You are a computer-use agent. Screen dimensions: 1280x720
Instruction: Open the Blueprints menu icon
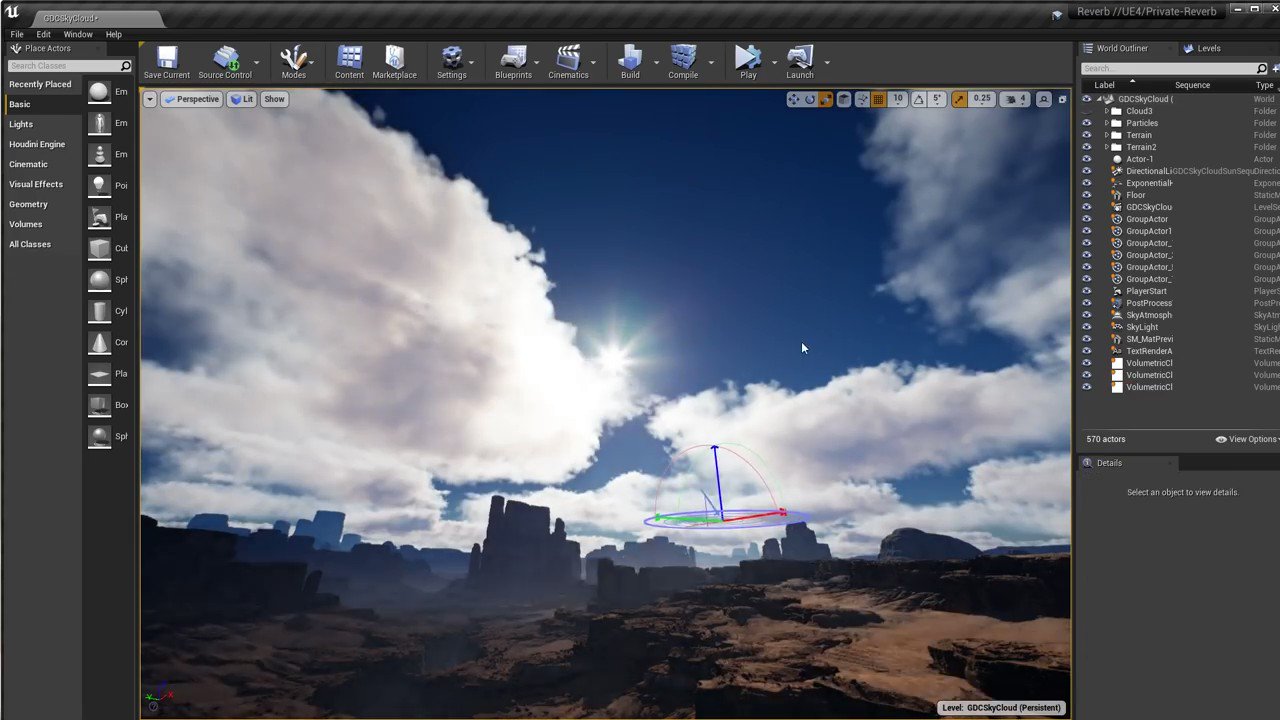click(x=513, y=57)
